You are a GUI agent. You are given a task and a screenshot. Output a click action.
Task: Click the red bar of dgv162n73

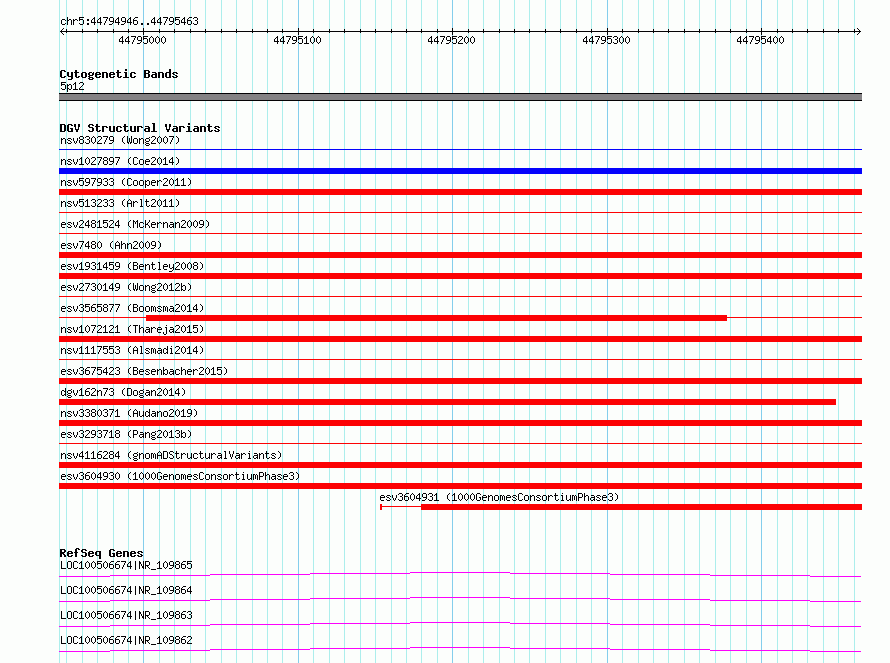[x=447, y=402]
